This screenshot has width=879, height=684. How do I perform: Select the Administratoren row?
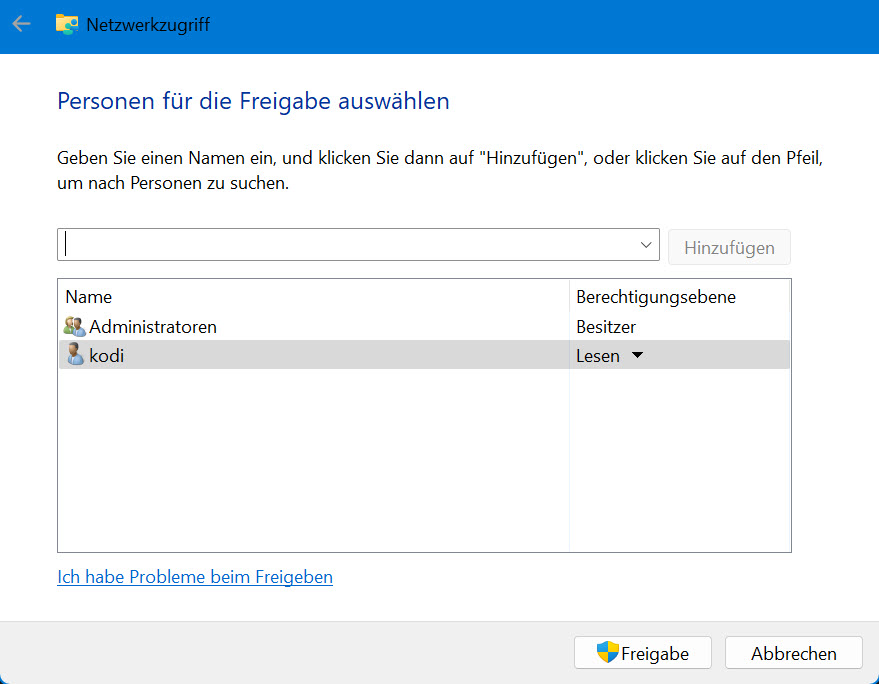pos(424,326)
